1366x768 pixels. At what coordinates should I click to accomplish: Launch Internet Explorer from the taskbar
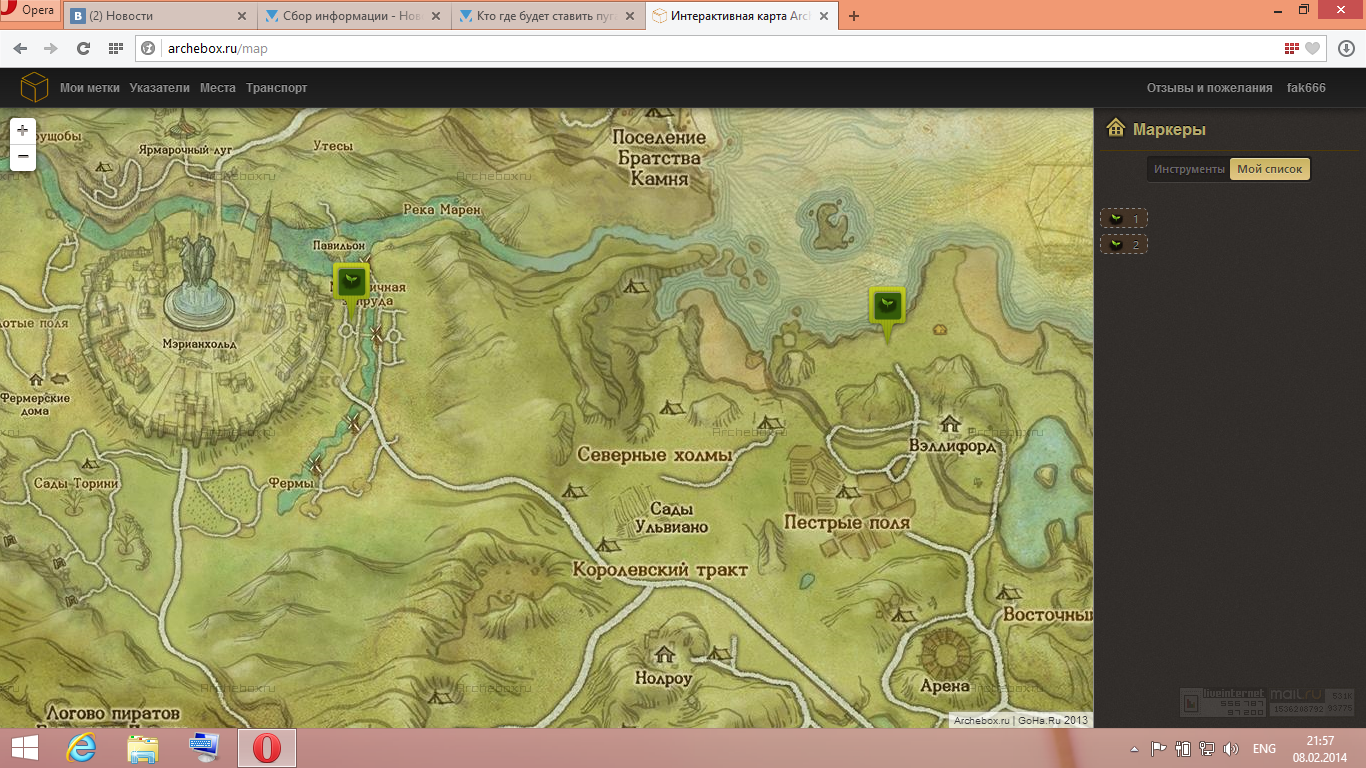pos(81,748)
